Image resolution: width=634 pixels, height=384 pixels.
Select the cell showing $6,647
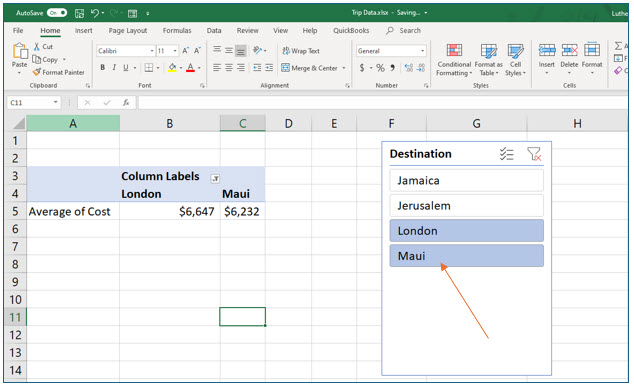coord(170,211)
